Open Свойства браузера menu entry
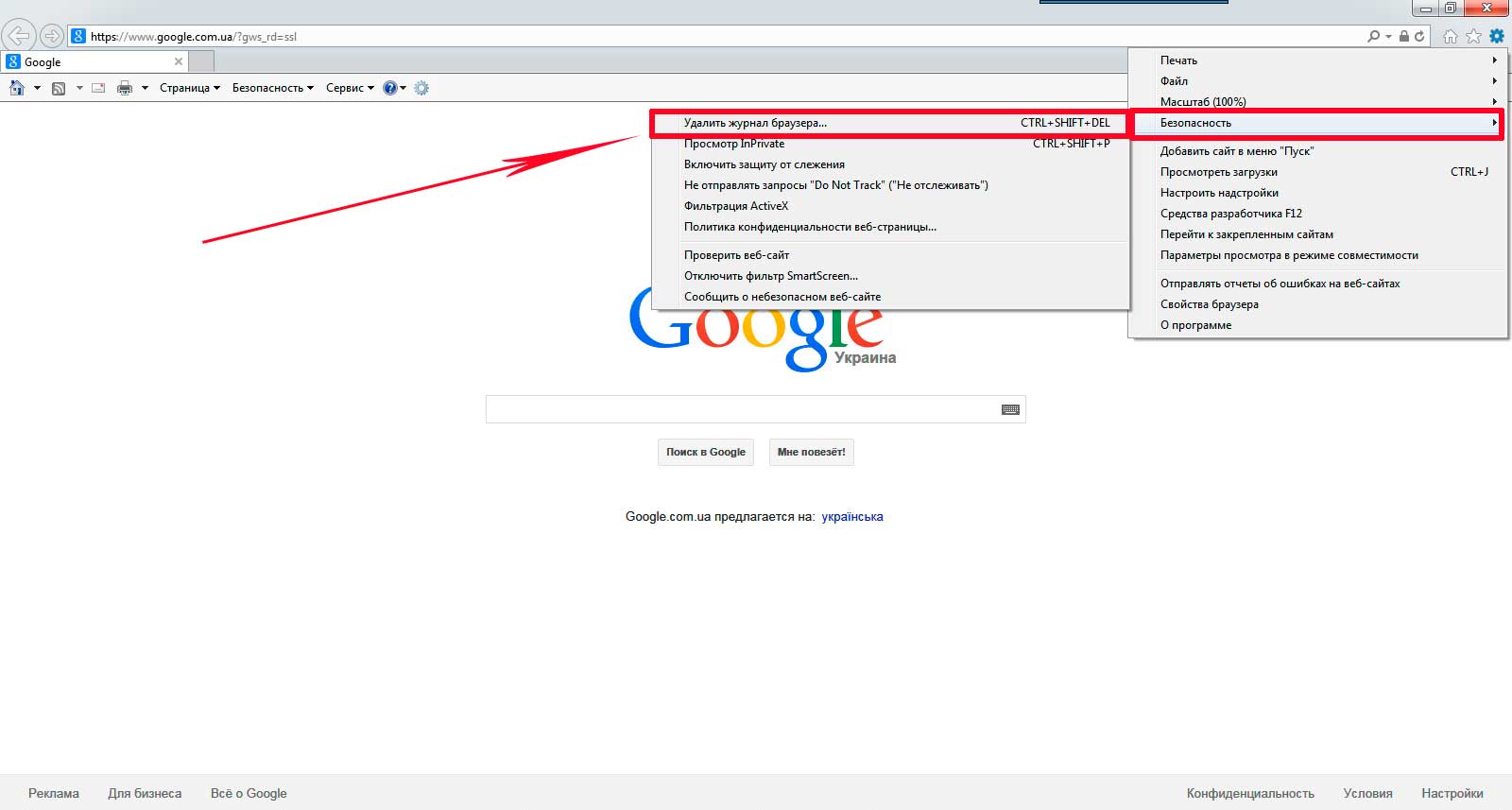 1318,304
